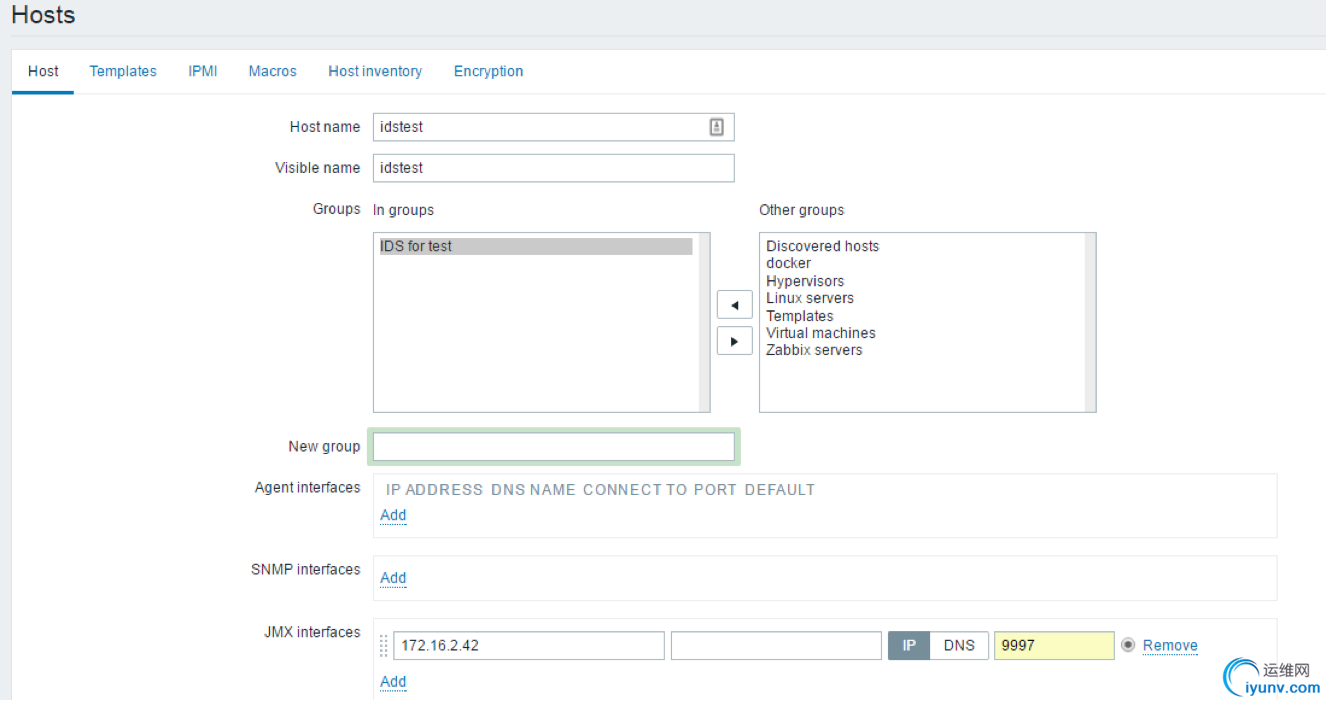Select the JMX default interface radio button
The height and width of the screenshot is (704, 1326).
(1128, 645)
